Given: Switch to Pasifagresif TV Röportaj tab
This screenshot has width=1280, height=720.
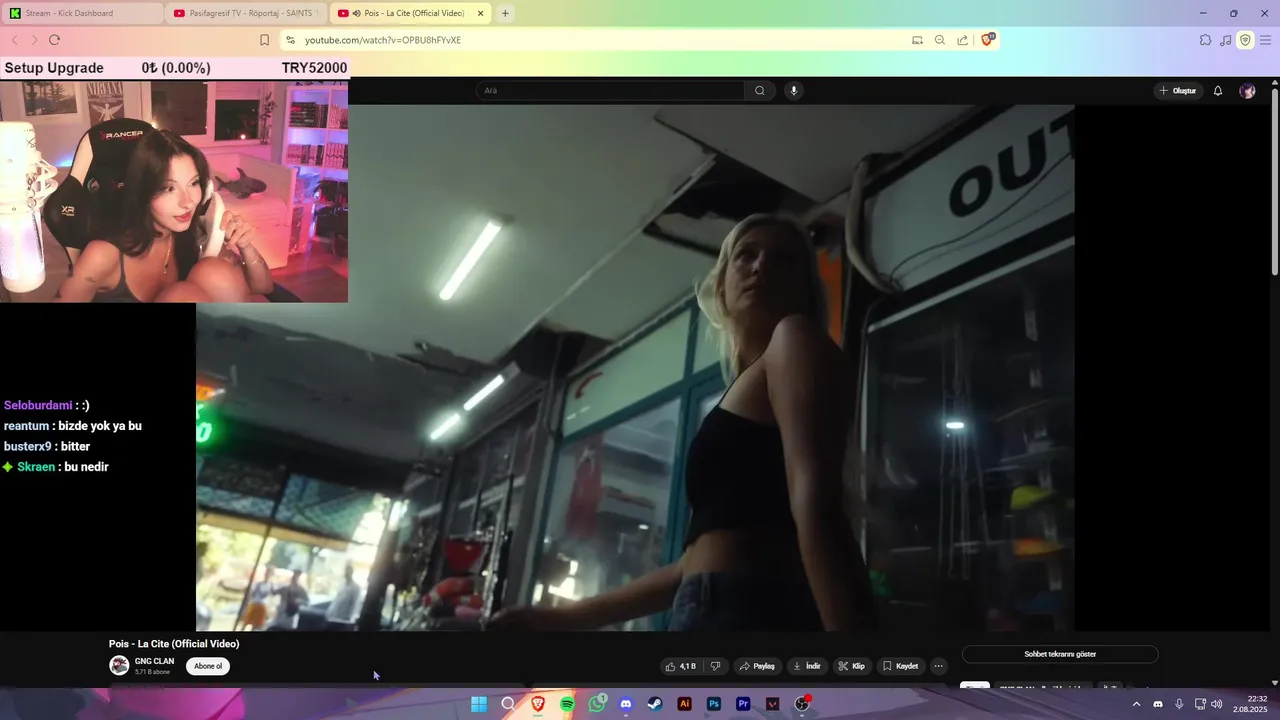Looking at the screenshot, I should point(247,13).
